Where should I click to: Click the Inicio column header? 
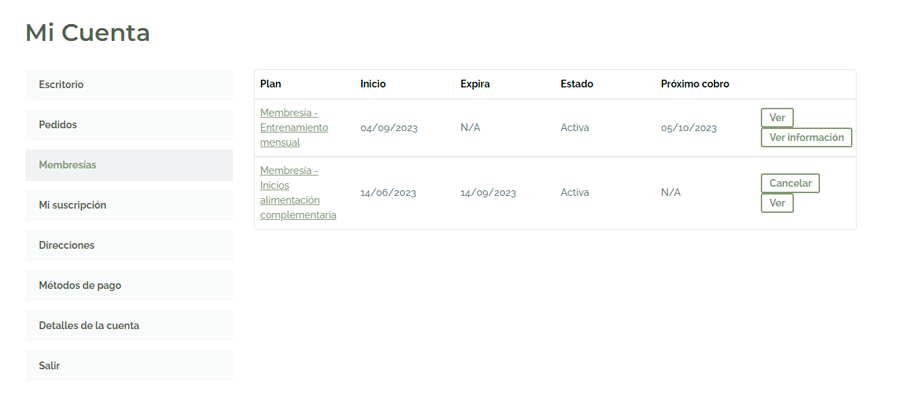373,84
